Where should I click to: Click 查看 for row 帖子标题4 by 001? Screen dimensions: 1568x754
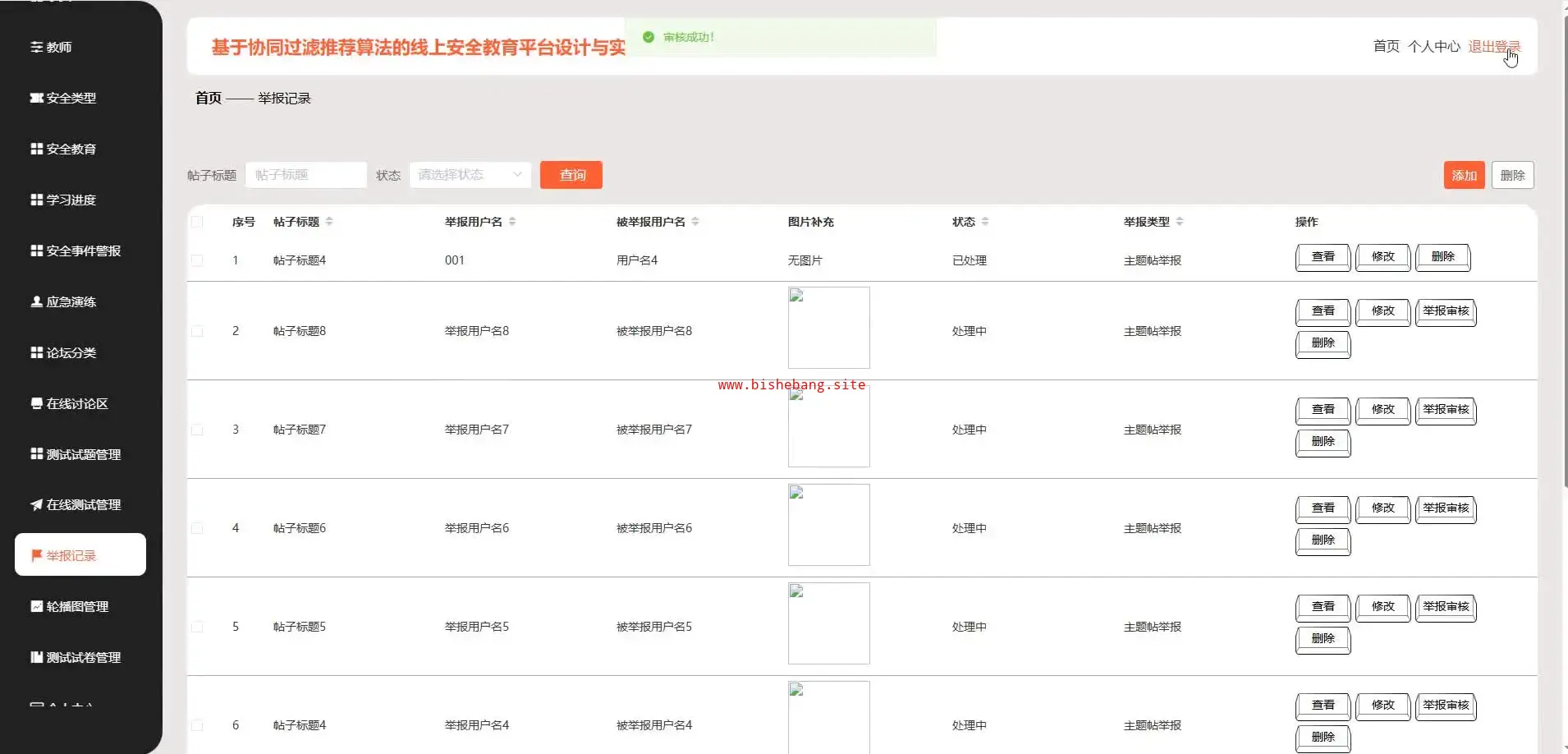click(1323, 257)
